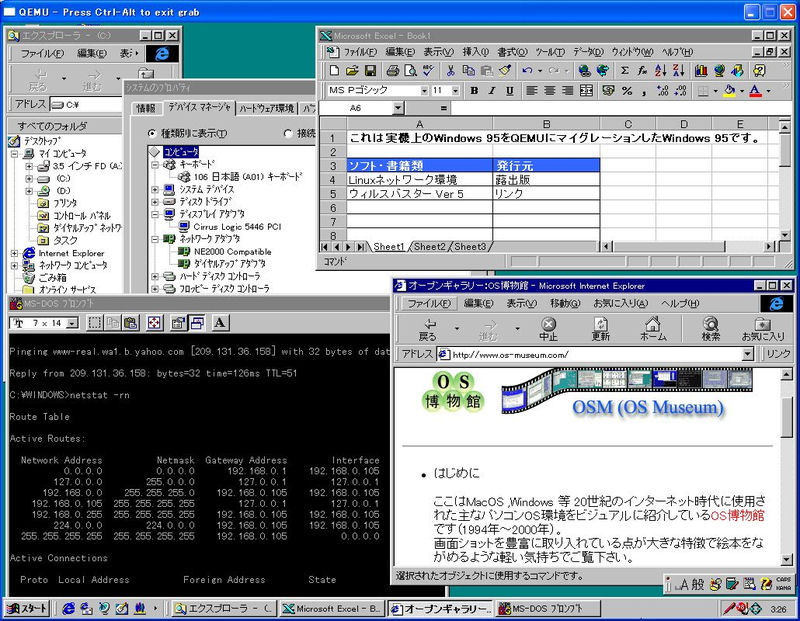Open the font size 11 dropdown
The width and height of the screenshot is (800, 621).
pyautogui.click(x=456, y=91)
